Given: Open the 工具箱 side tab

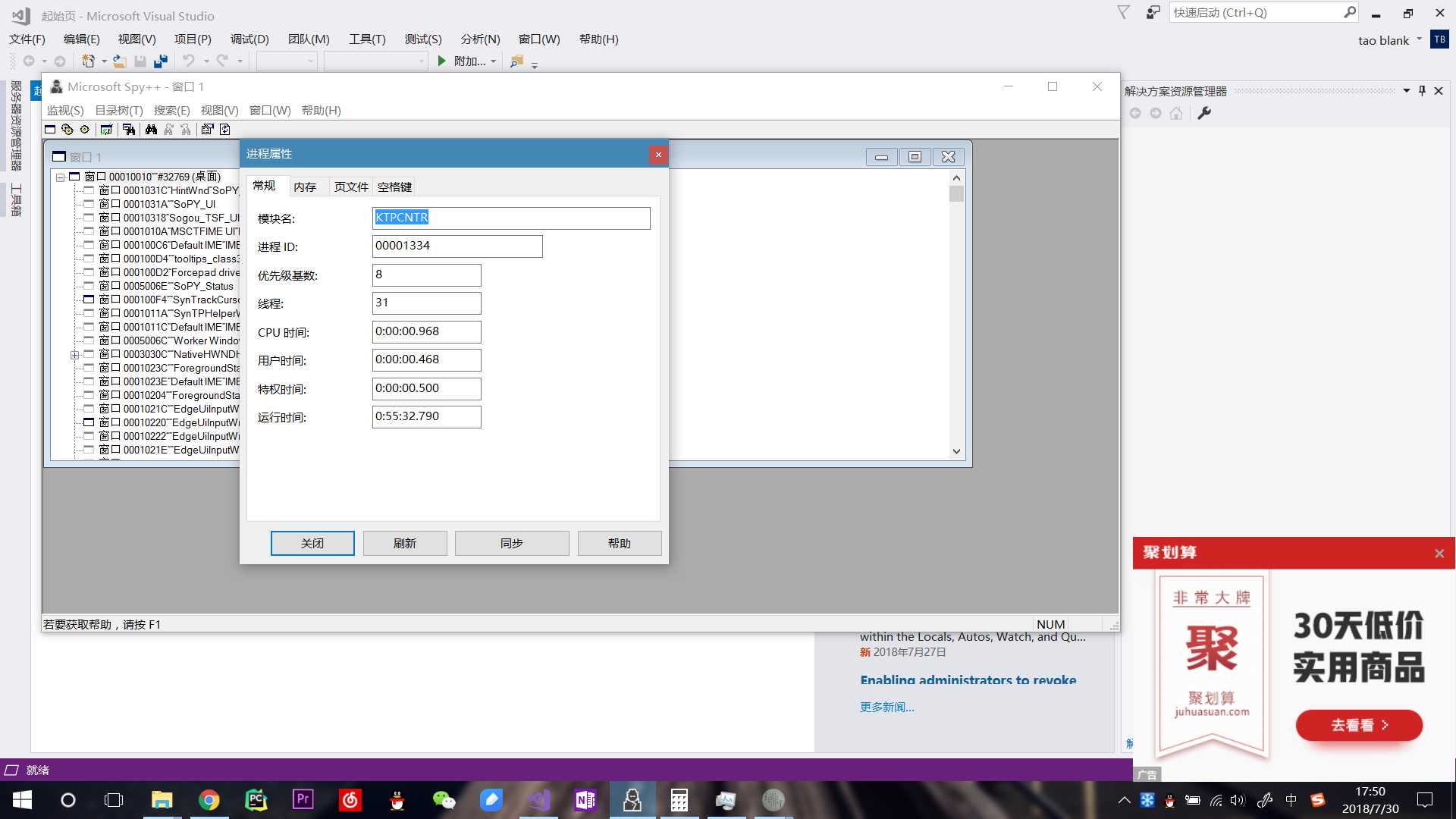Looking at the screenshot, I should [x=15, y=200].
